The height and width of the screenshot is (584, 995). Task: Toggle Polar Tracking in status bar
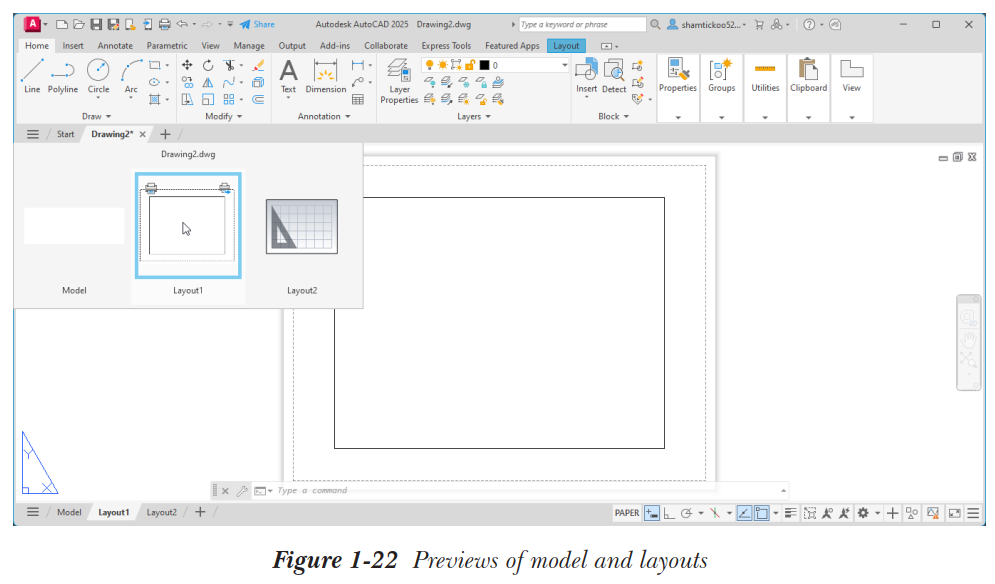(x=686, y=513)
